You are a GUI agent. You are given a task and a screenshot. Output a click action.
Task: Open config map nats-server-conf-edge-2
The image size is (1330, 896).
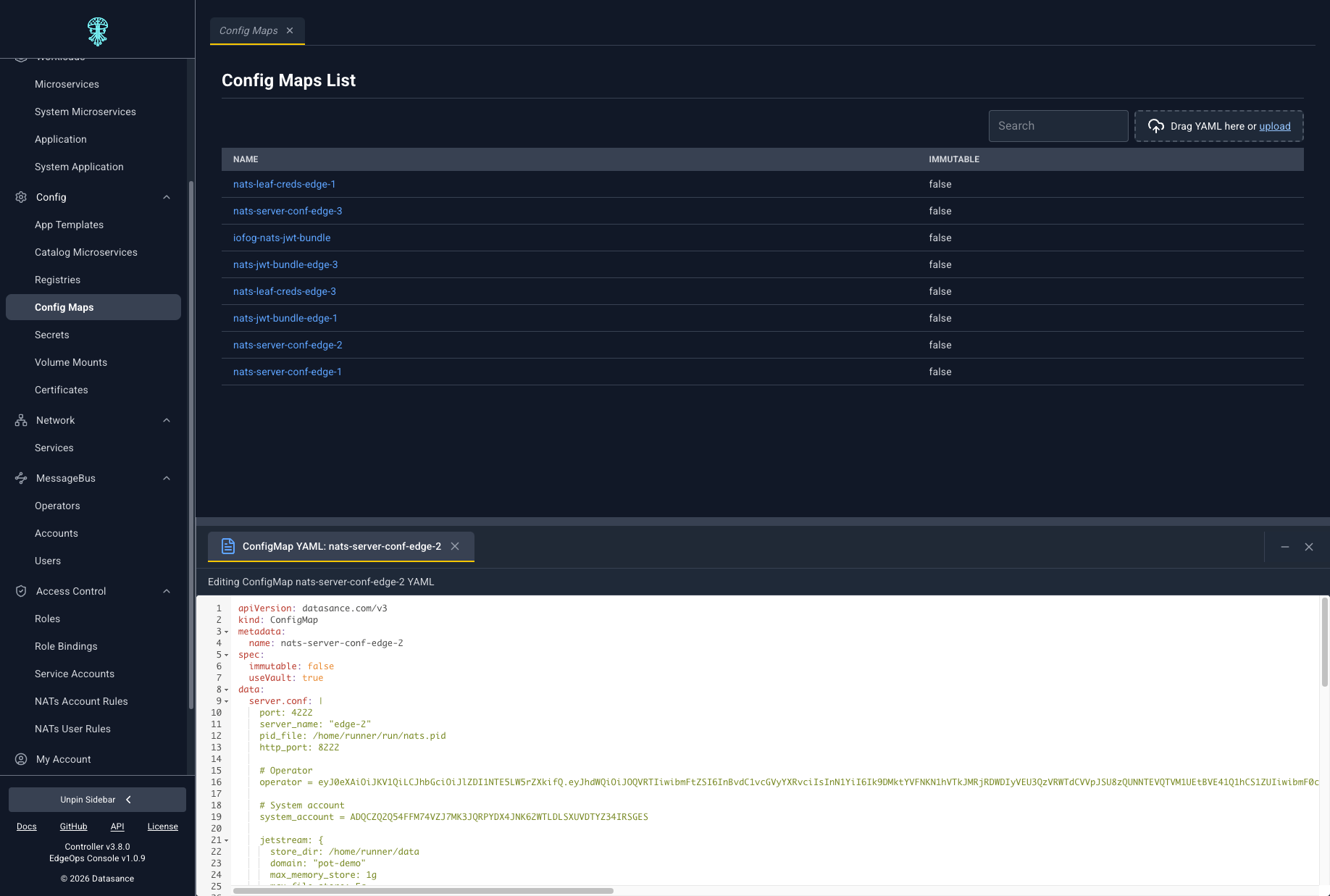click(x=288, y=345)
